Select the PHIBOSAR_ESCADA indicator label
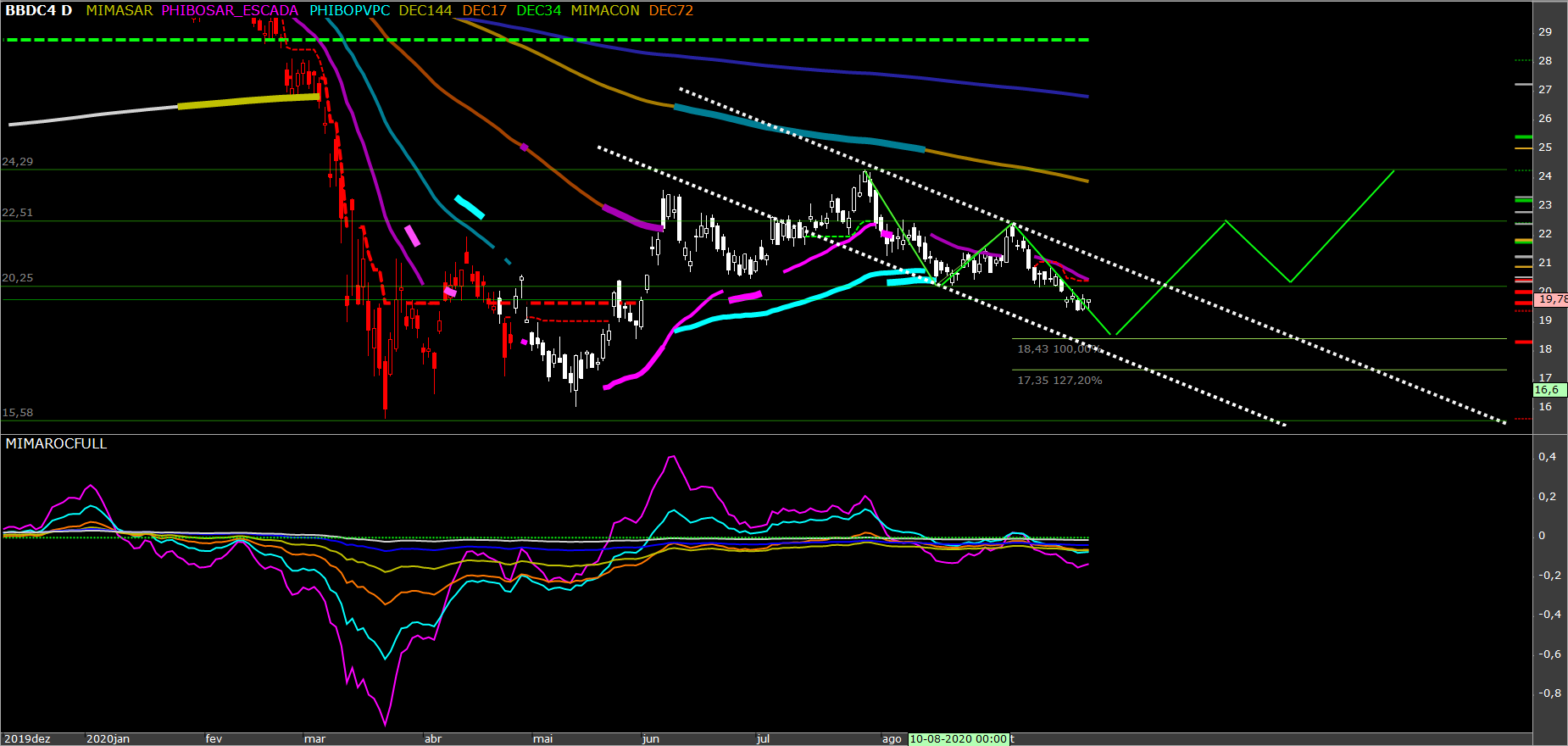Viewport: 1568px width, 746px height. (230, 10)
